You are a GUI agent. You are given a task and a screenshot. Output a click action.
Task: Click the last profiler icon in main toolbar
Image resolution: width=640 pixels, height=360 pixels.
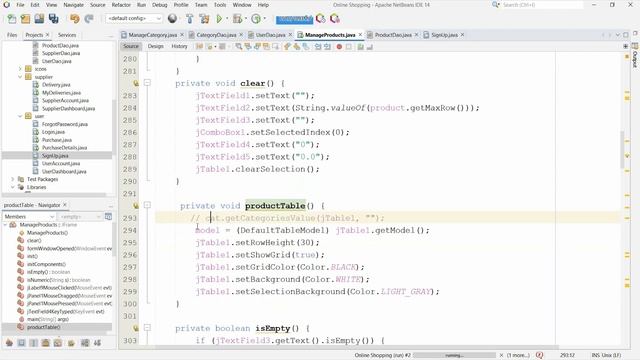click(x=335, y=19)
